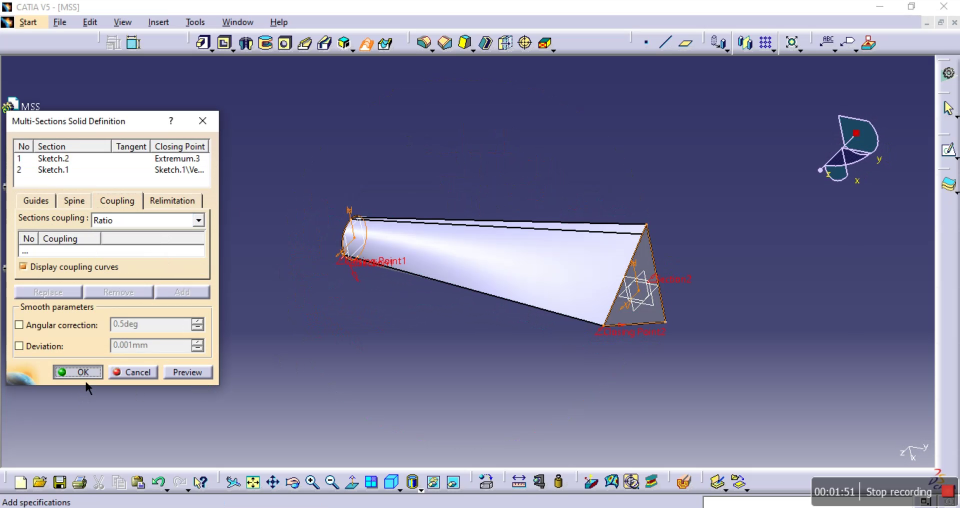Open the File menu
The height and width of the screenshot is (508, 960).
tap(59, 22)
